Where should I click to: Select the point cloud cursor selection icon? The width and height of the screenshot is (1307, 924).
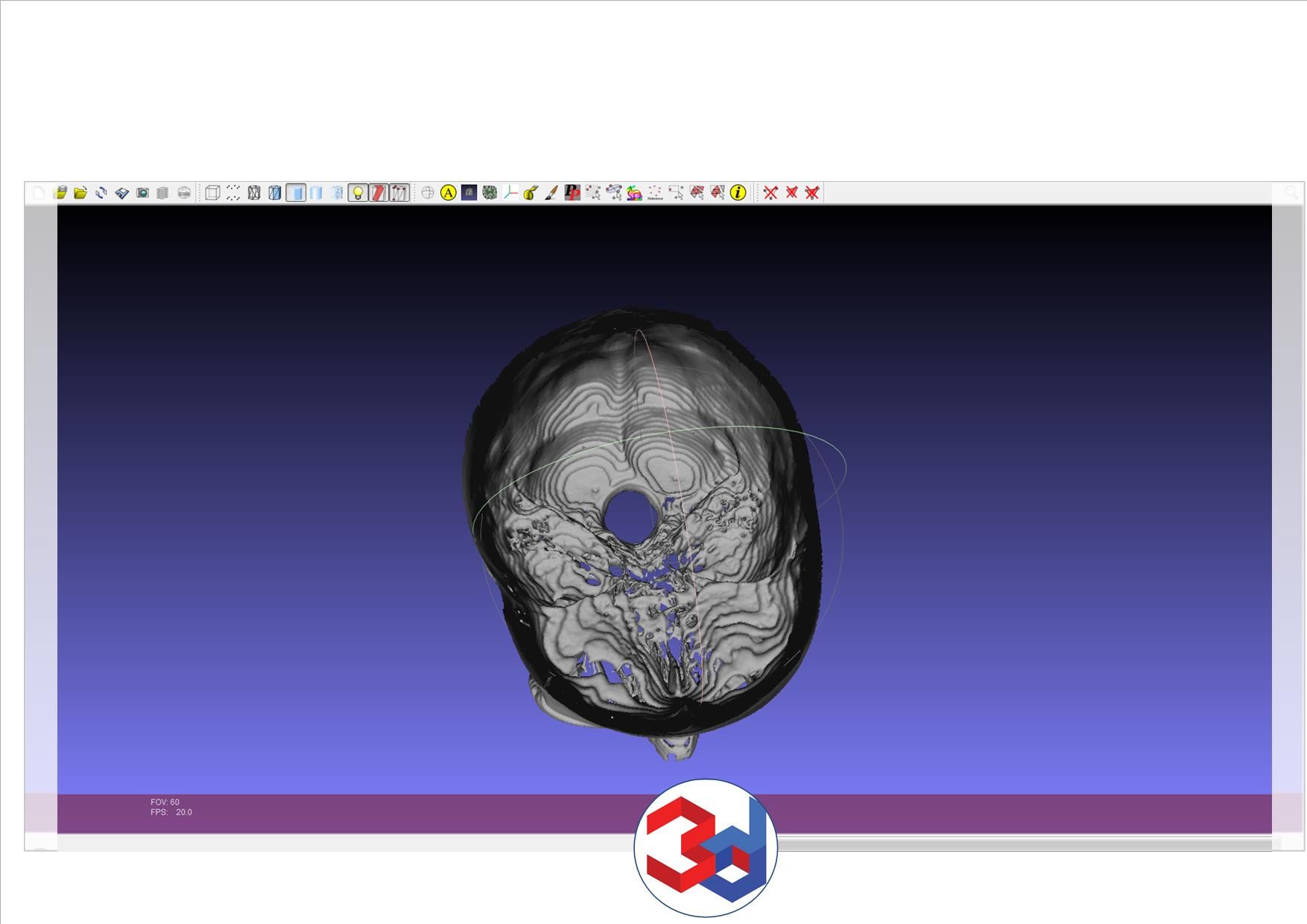(x=593, y=193)
